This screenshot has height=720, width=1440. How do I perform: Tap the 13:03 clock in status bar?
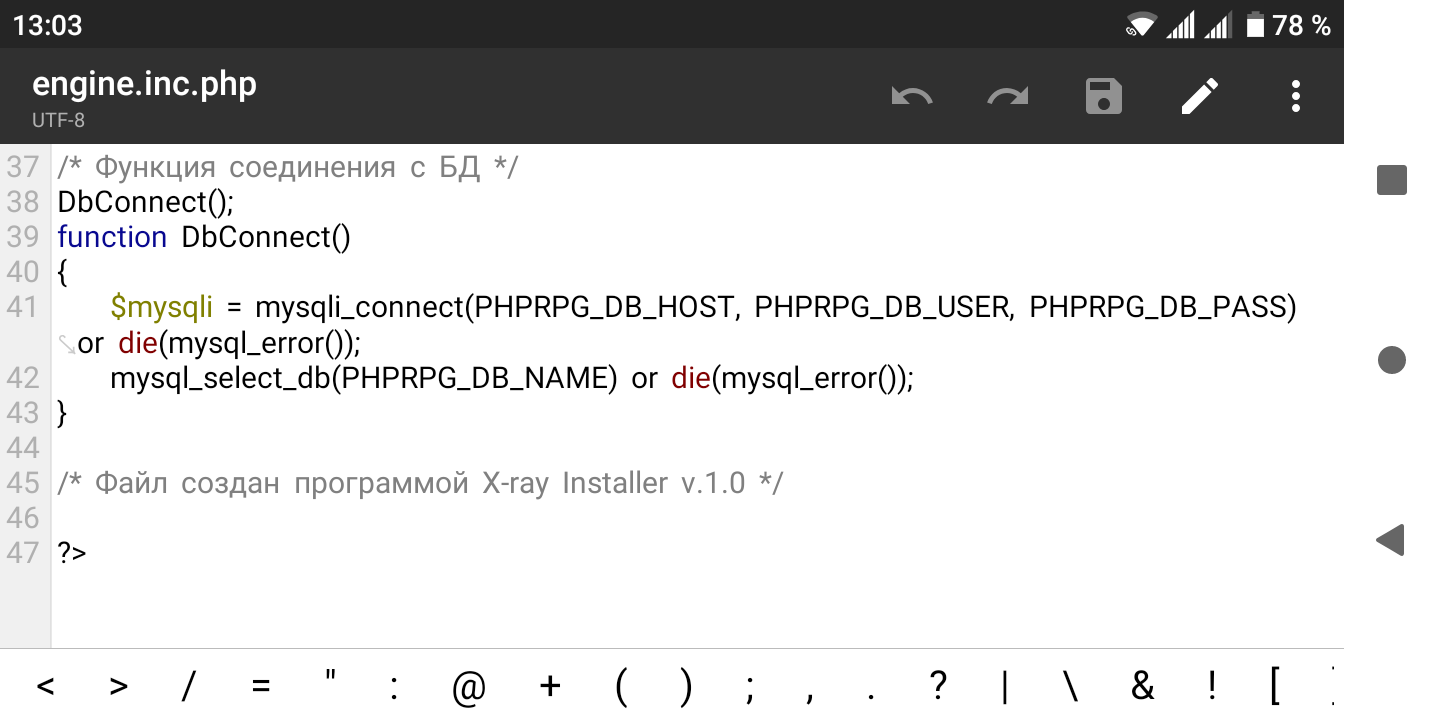[47, 25]
